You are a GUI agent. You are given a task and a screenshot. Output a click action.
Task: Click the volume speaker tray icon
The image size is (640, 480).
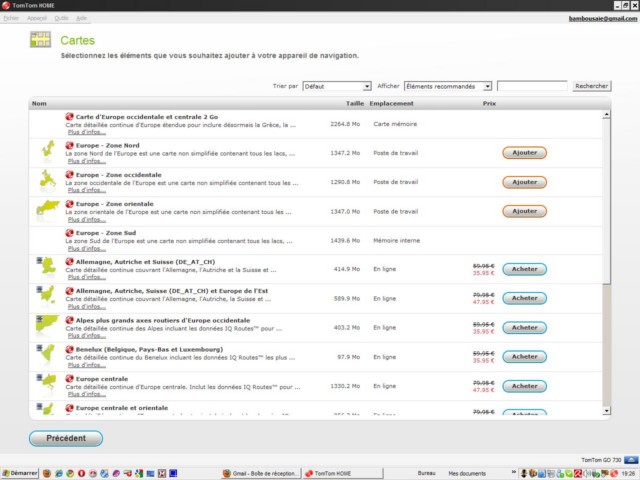[x=587, y=473]
